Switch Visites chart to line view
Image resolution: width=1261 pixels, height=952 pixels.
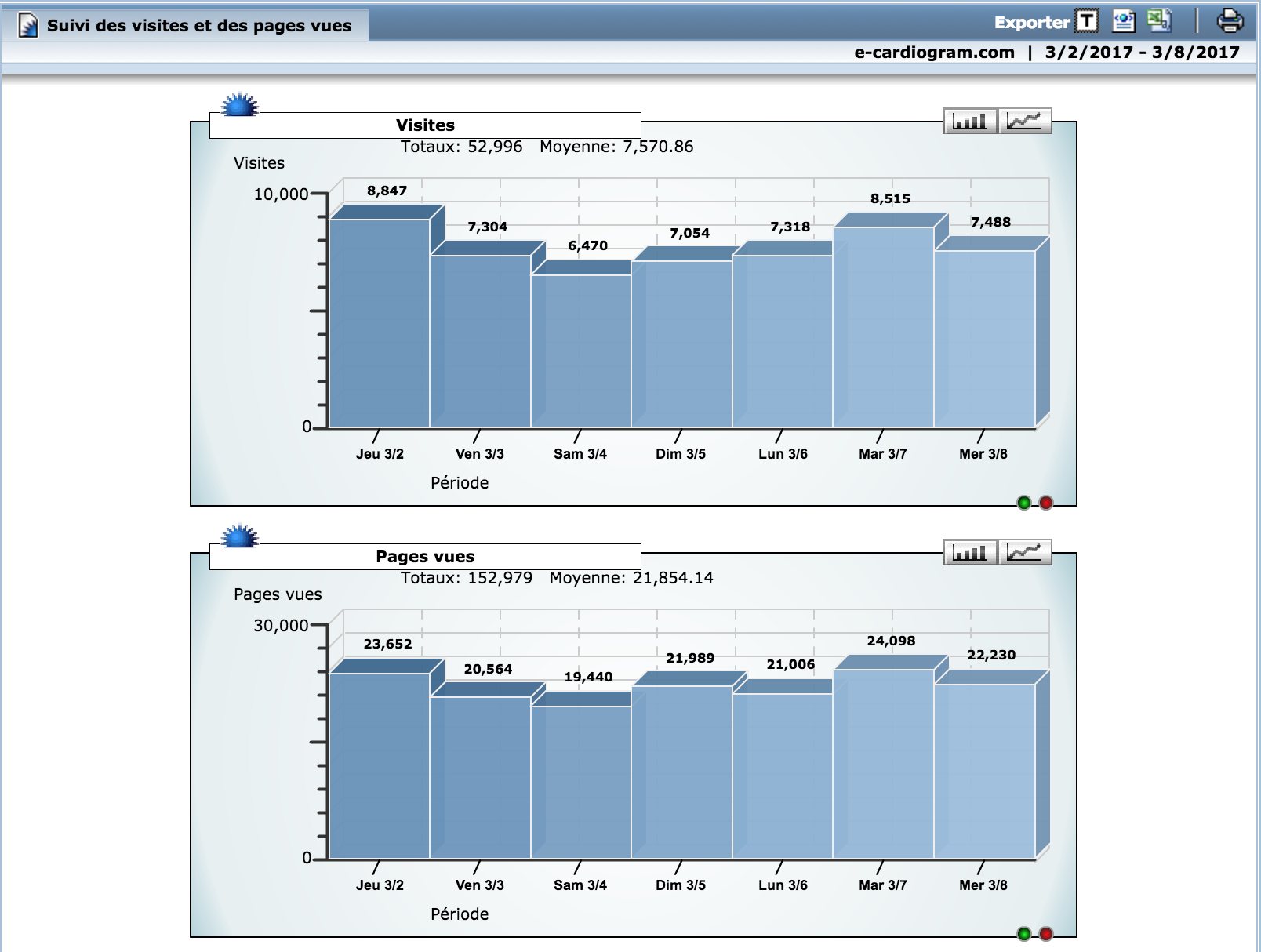click(x=1024, y=122)
